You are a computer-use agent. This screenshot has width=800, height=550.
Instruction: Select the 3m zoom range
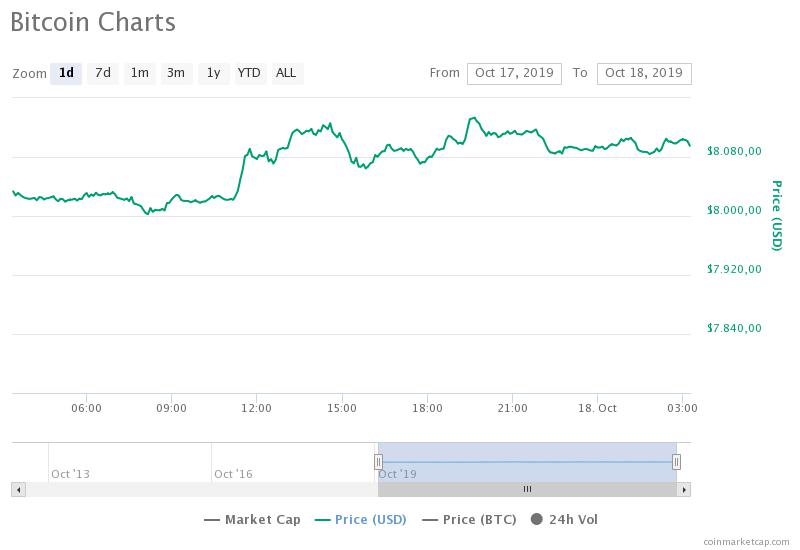point(177,73)
